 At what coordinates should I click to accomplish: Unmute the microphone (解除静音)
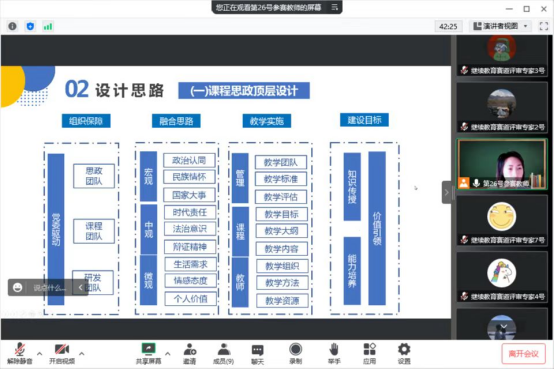pos(20,353)
